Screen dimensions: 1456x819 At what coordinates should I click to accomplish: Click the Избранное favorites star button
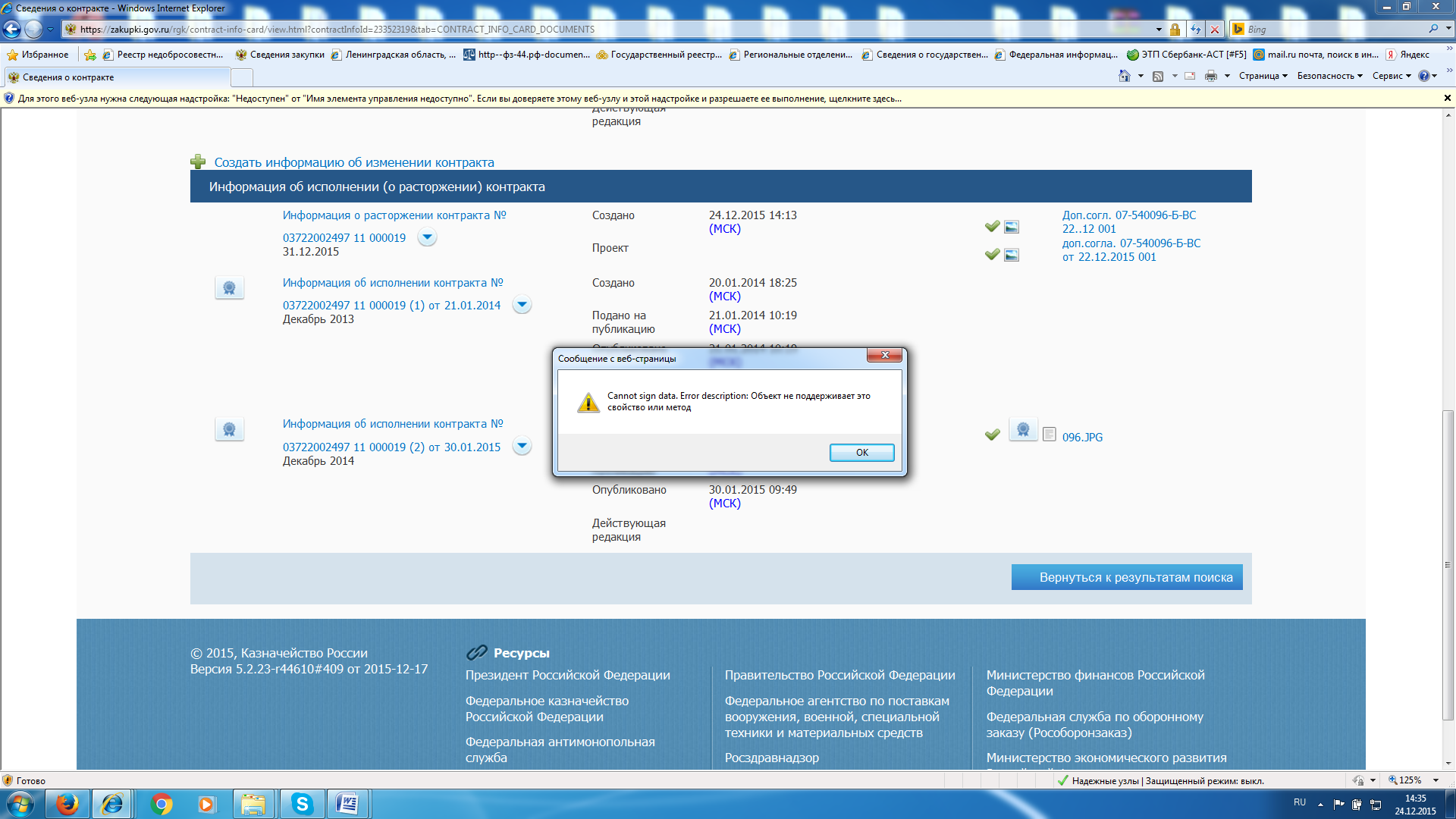37,55
